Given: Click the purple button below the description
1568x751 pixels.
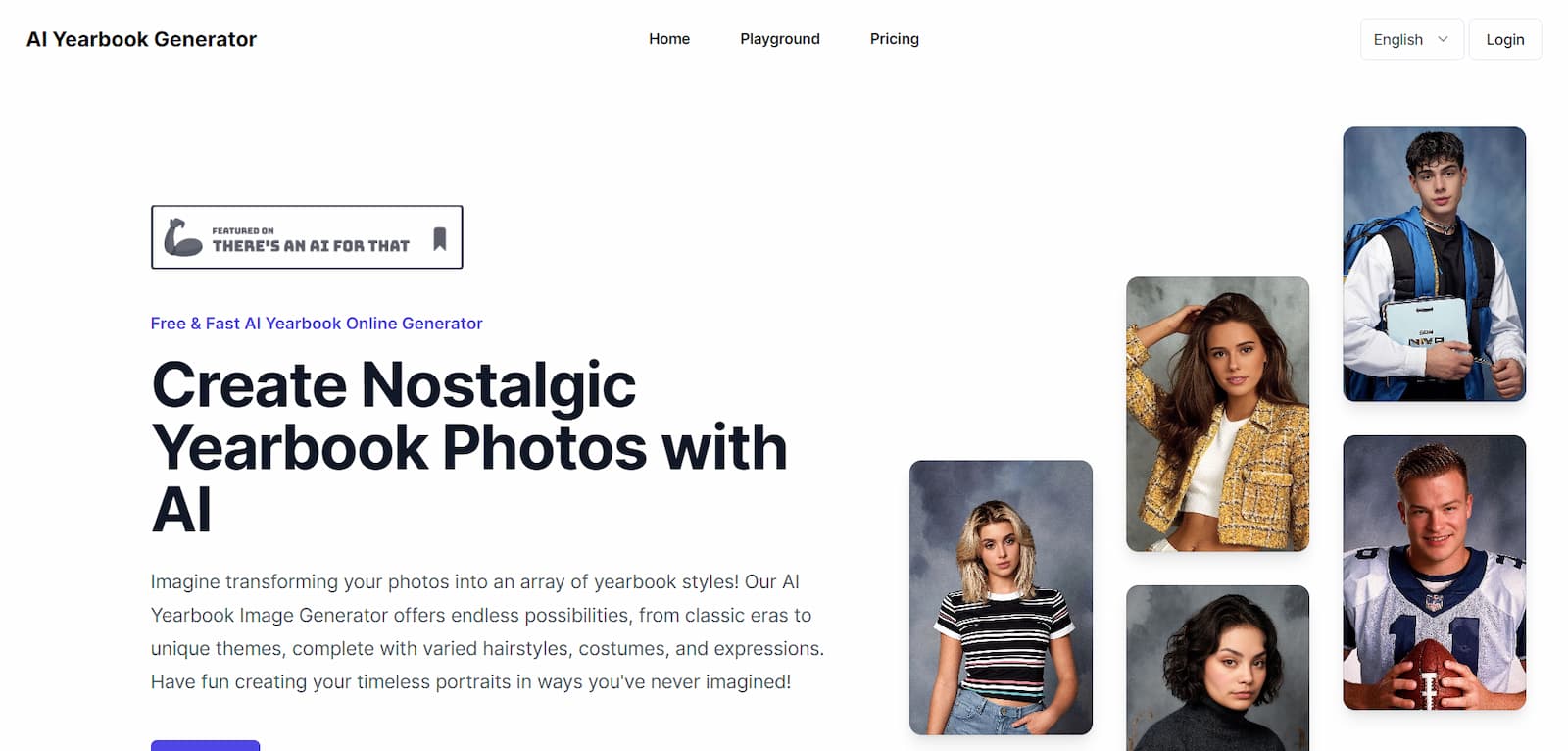Looking at the screenshot, I should click(x=205, y=745).
